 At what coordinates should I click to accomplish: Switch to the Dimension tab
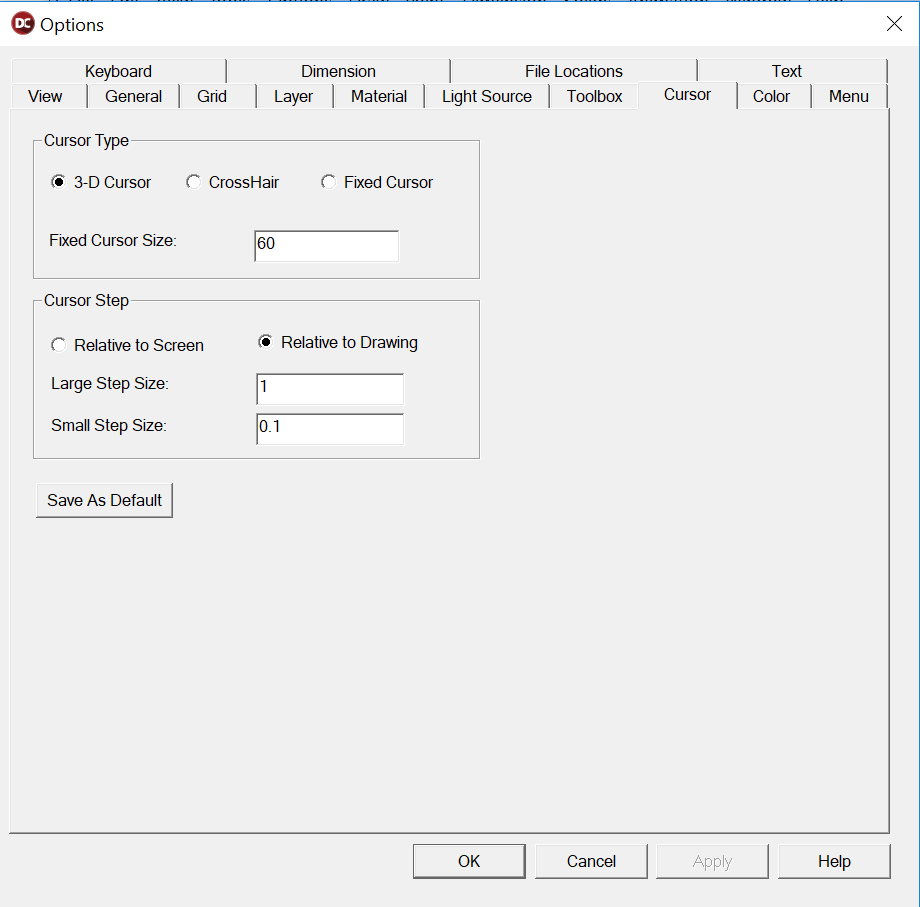339,71
